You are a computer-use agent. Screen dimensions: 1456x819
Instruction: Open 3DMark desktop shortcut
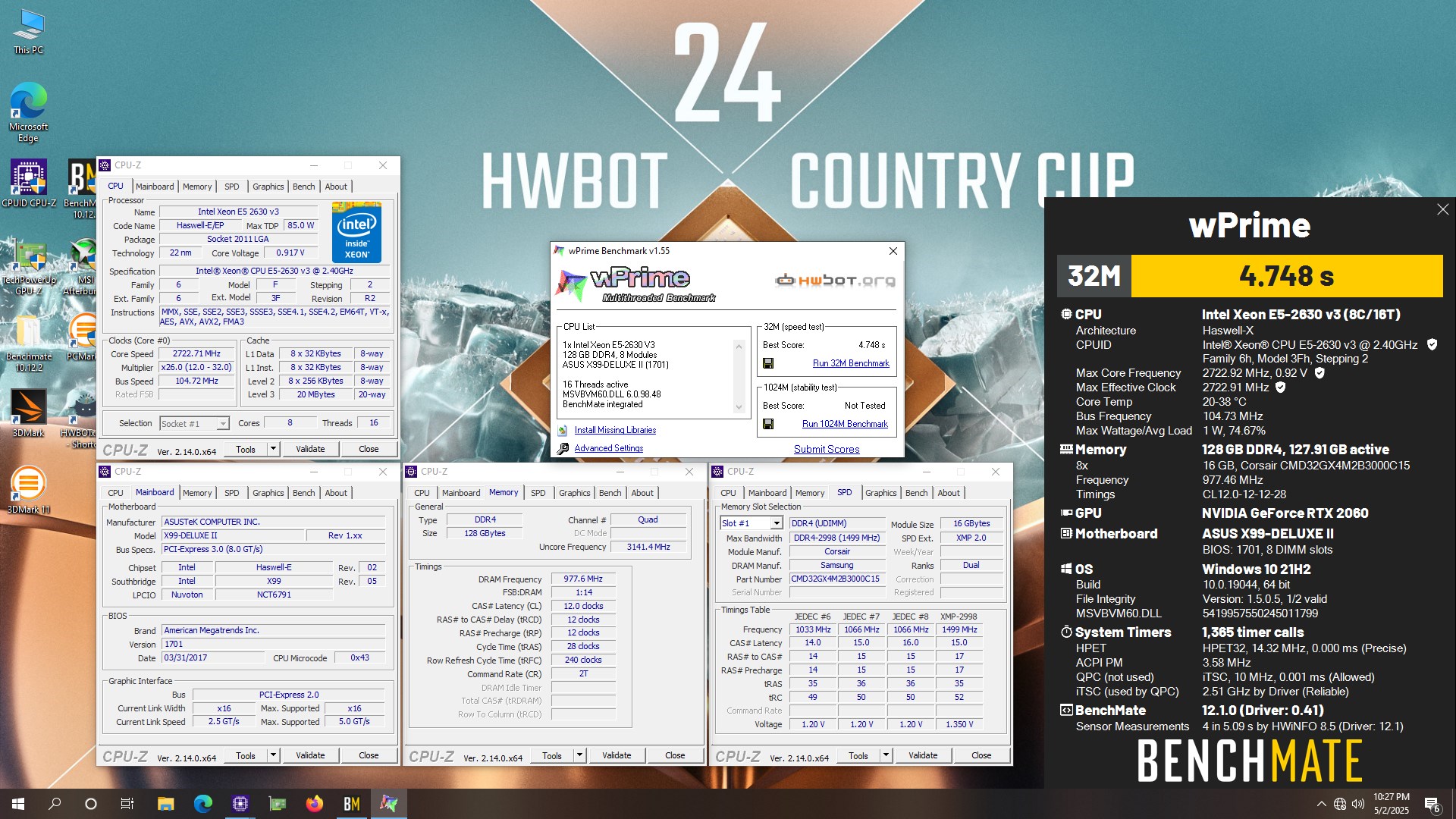tap(28, 413)
